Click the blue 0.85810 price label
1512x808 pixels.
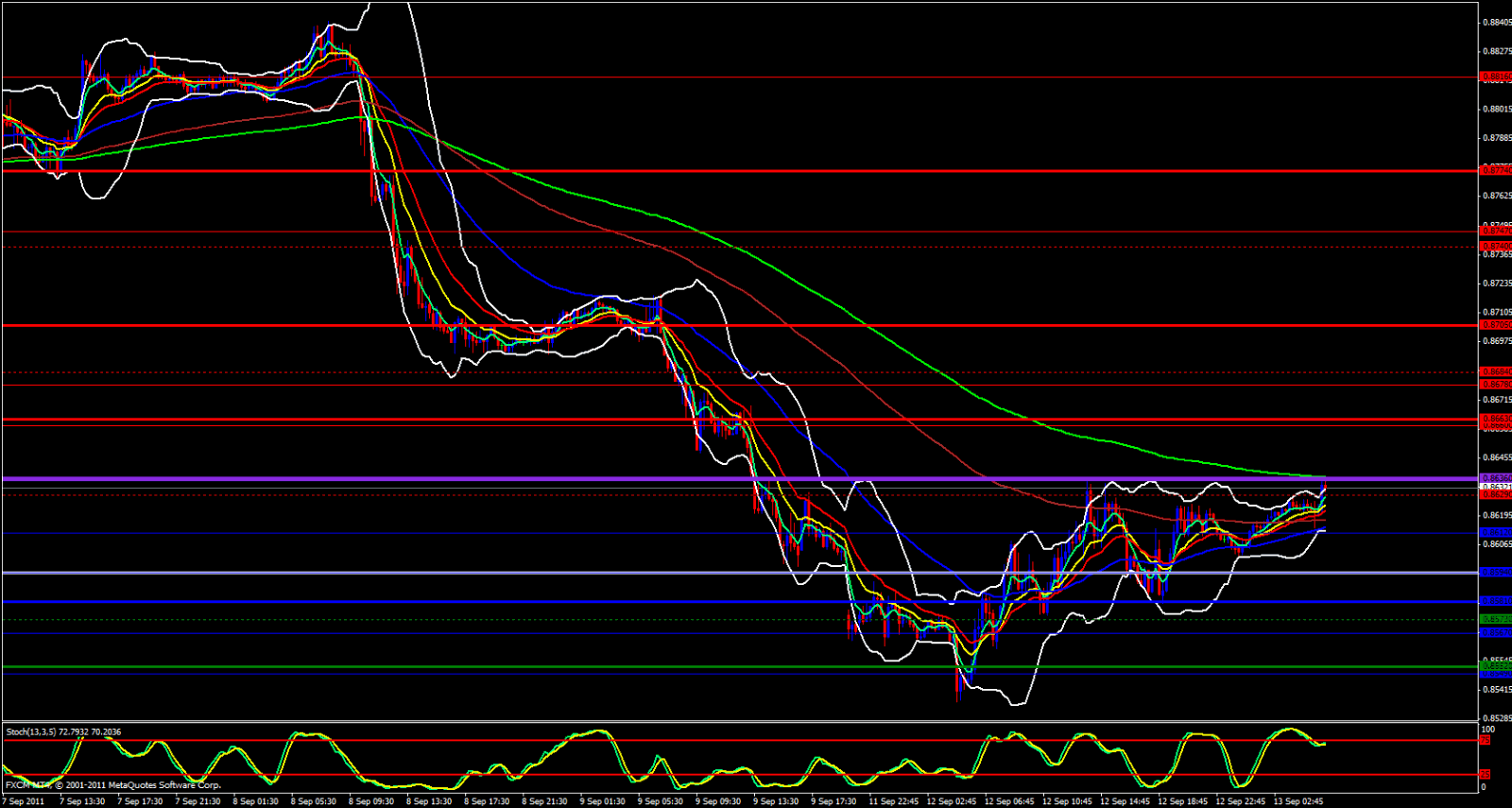point(1495,601)
